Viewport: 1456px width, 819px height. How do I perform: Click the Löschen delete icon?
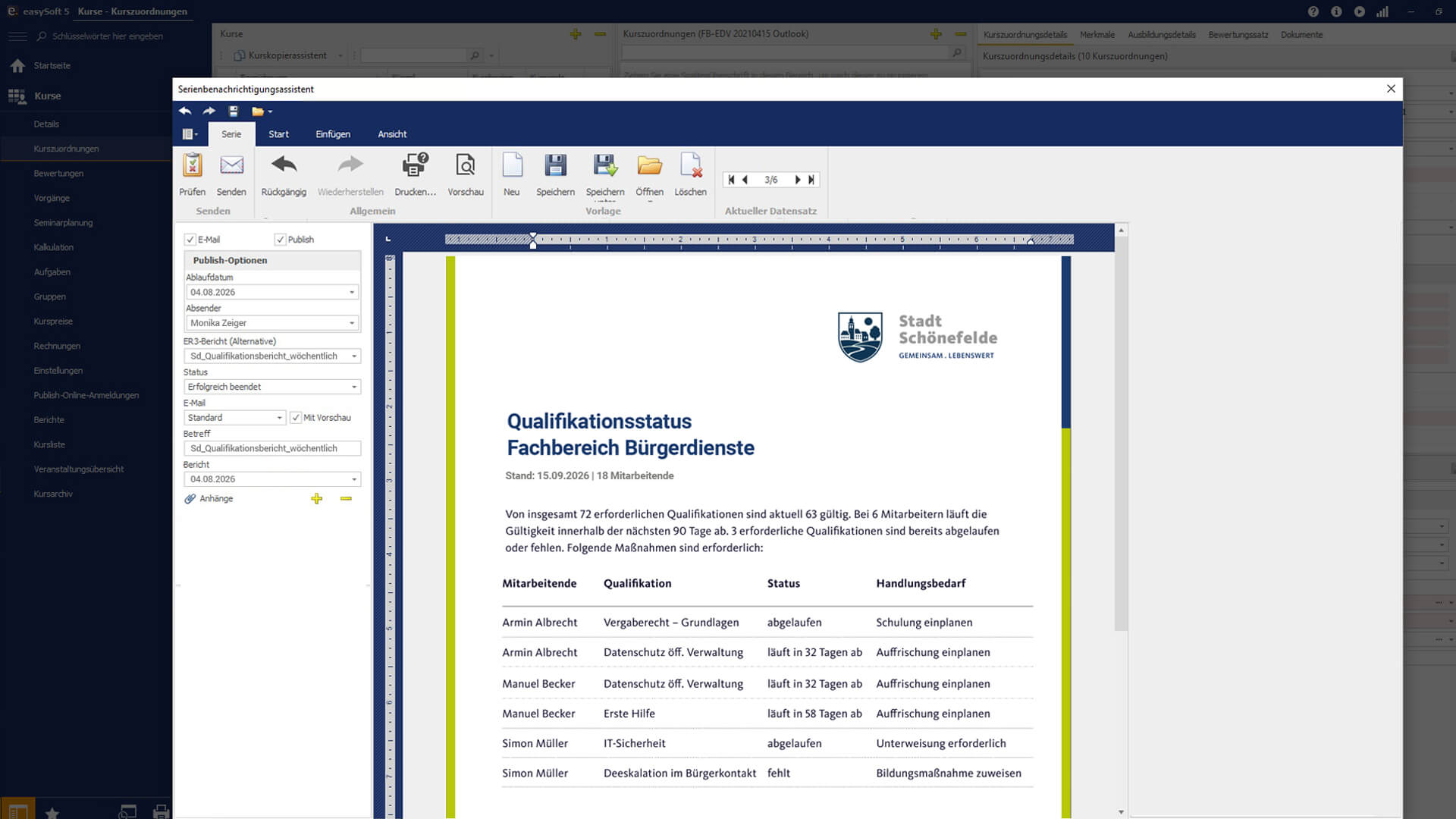[690, 165]
